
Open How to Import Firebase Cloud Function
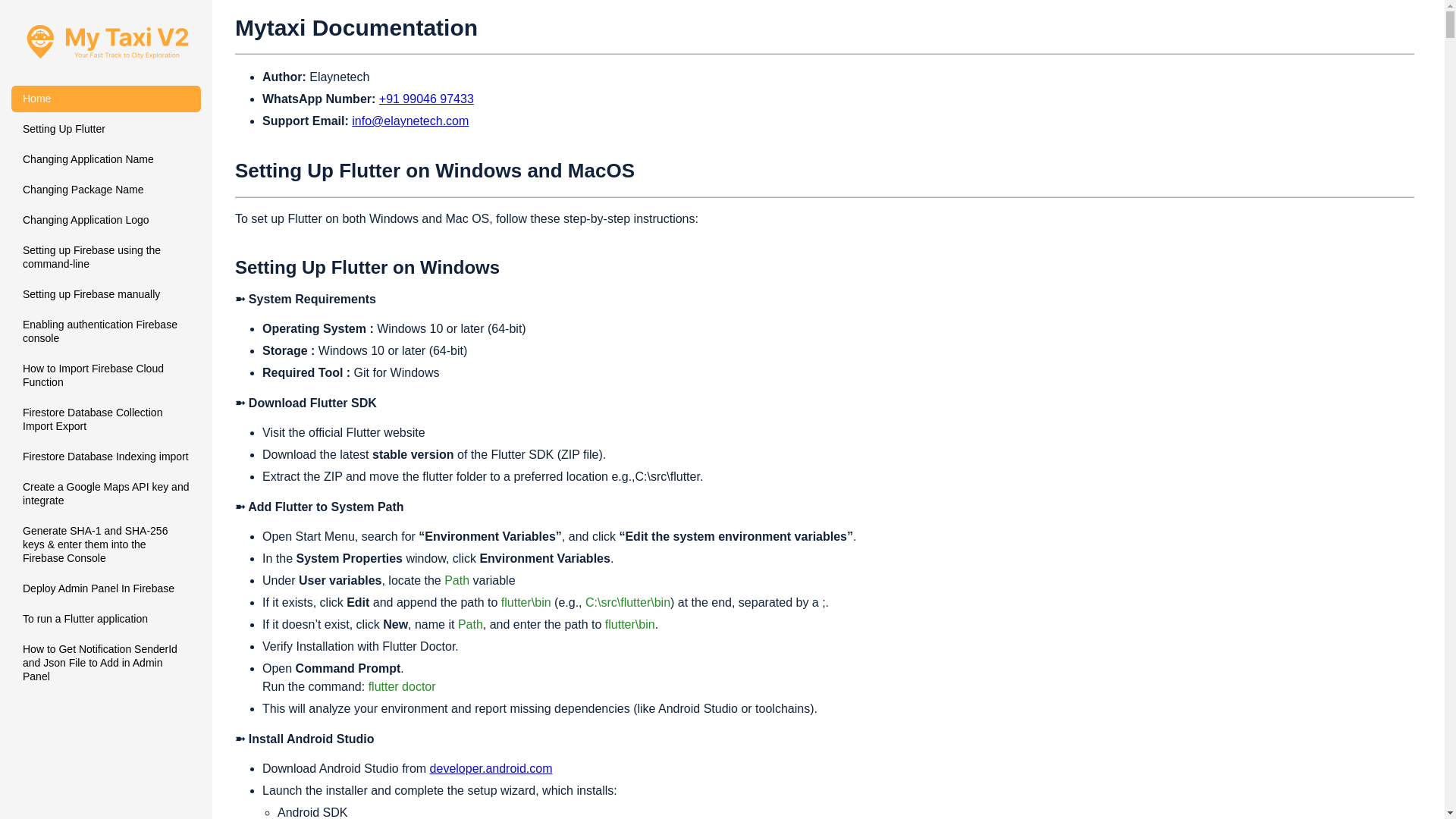point(106,375)
